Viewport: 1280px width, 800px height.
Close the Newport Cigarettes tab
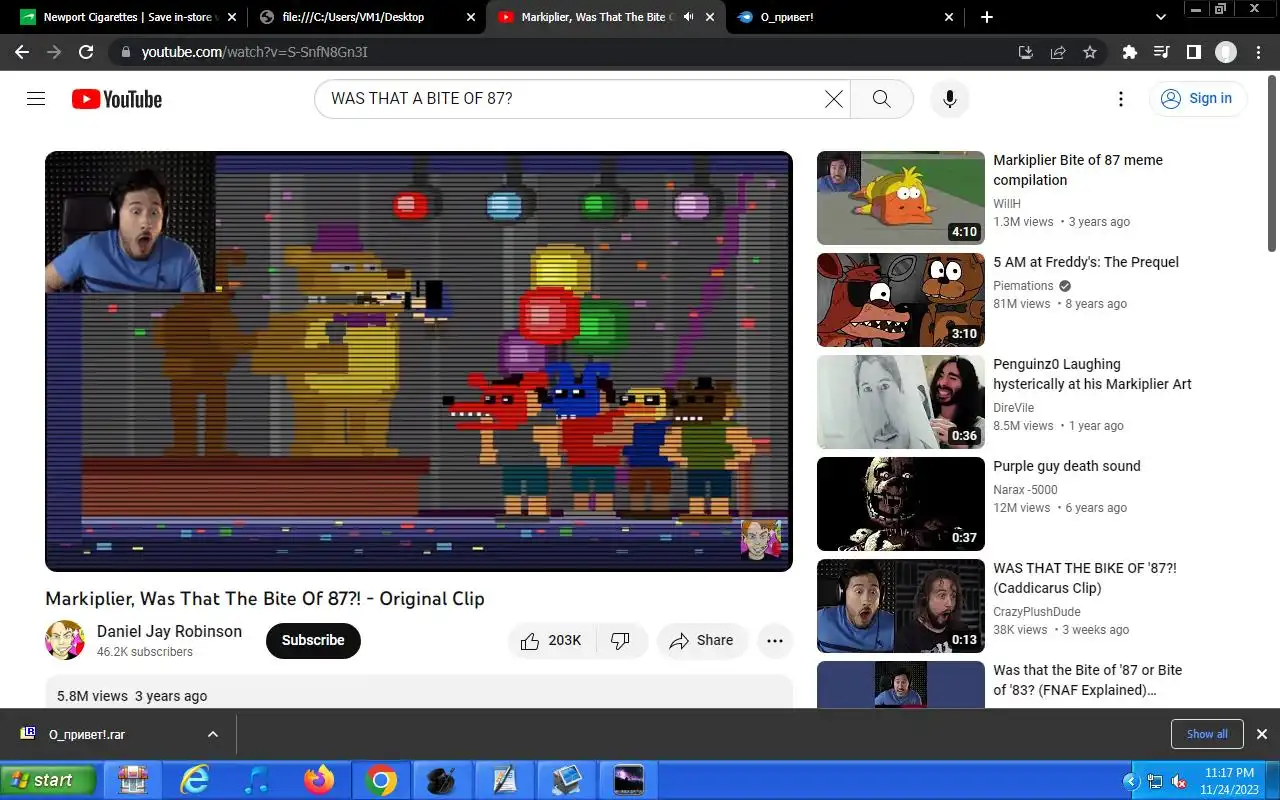tap(232, 17)
